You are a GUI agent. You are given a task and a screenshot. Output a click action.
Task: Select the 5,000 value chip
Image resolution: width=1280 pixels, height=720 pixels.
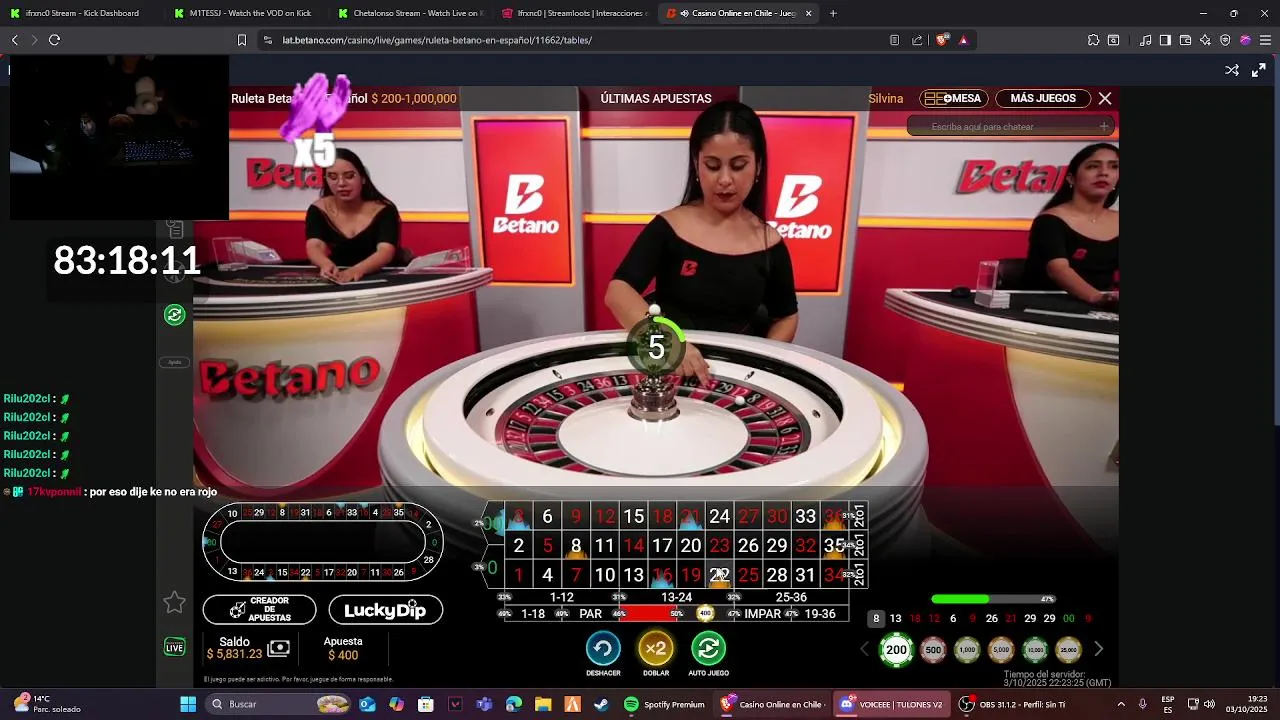[x=1001, y=650]
